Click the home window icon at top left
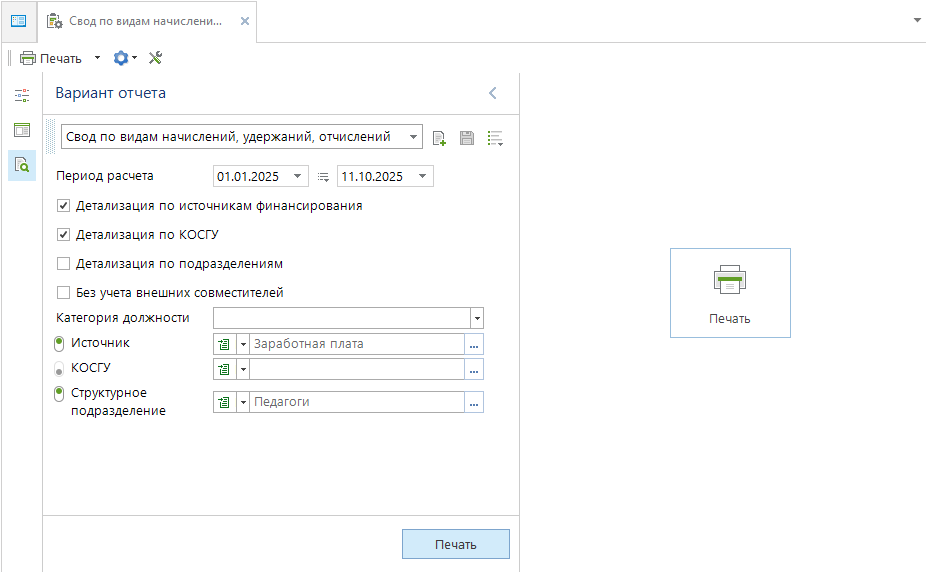926x572 pixels. pyautogui.click(x=18, y=21)
